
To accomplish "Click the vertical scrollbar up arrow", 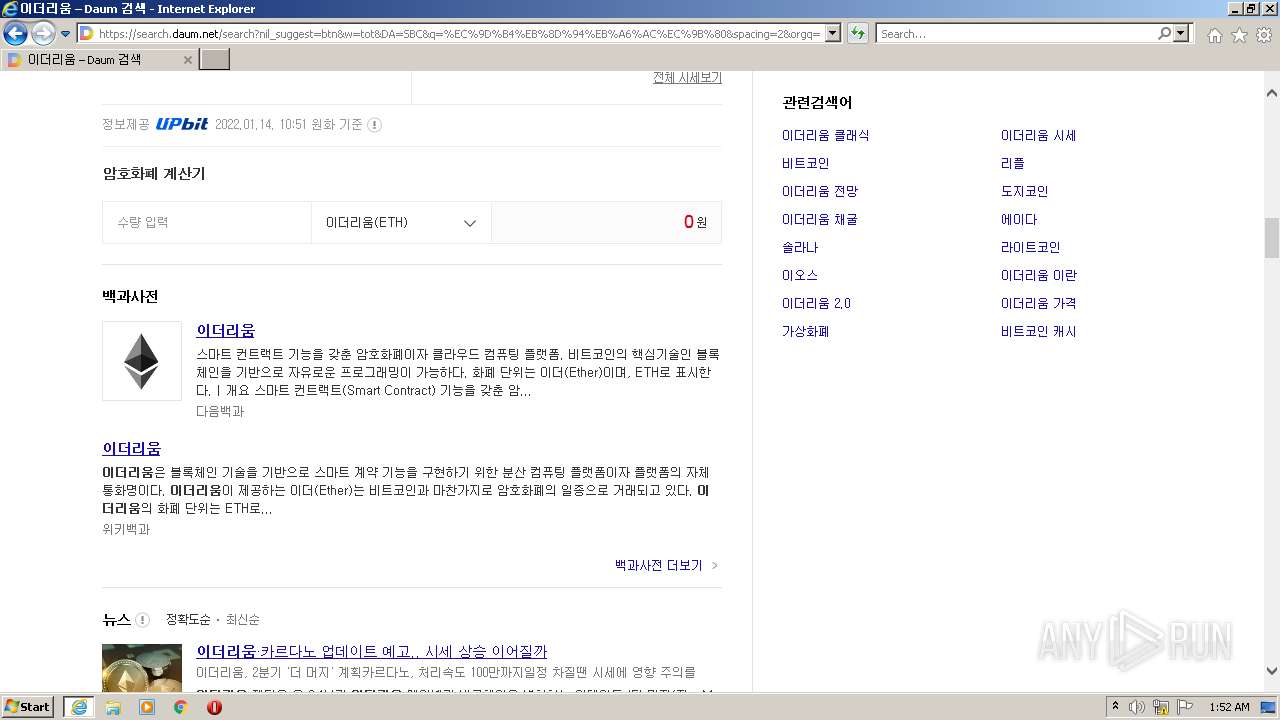I will pos(1272,93).
